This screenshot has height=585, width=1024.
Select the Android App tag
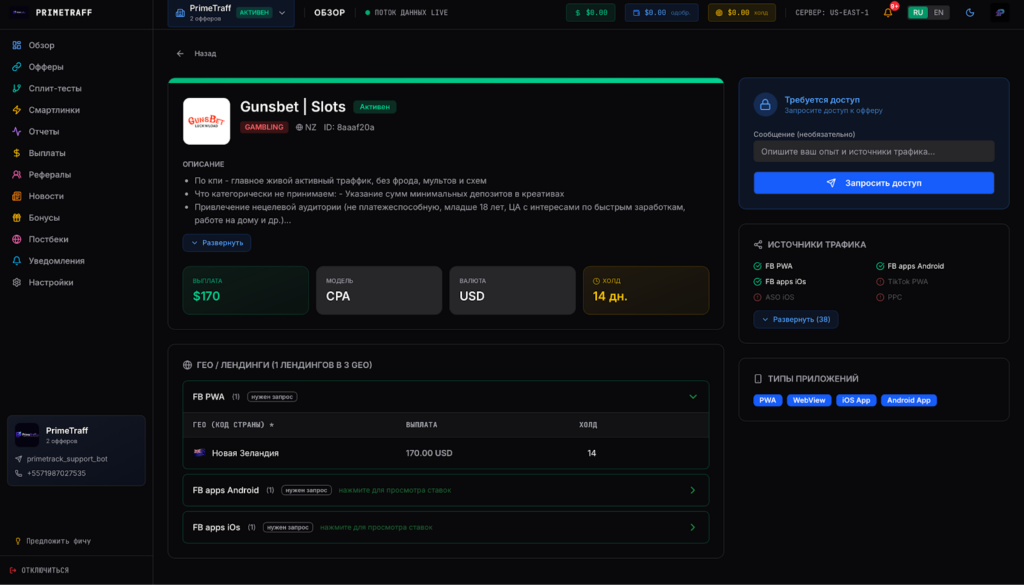coord(908,400)
